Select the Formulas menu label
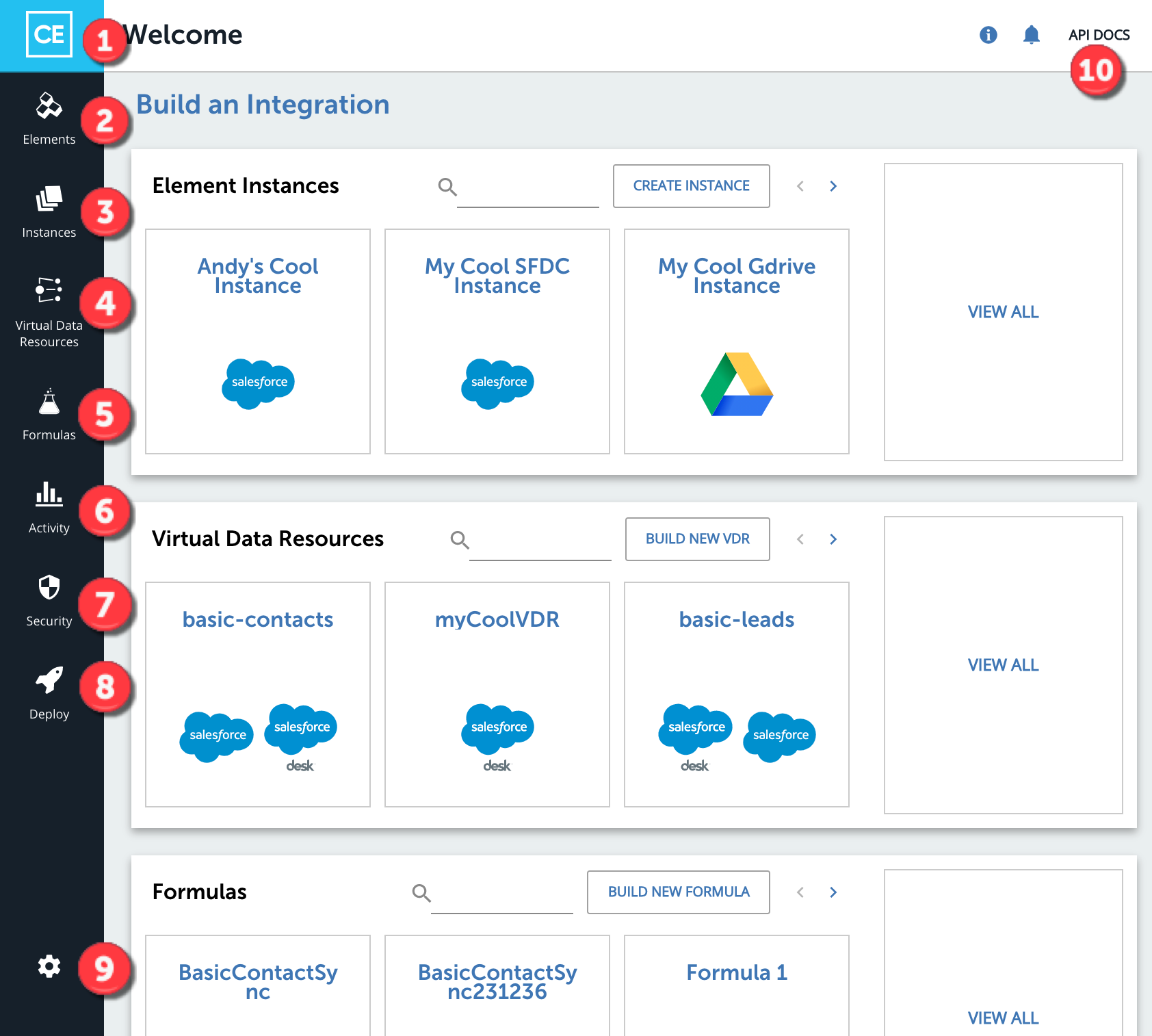This screenshot has width=1152, height=1036. pyautogui.click(x=49, y=435)
